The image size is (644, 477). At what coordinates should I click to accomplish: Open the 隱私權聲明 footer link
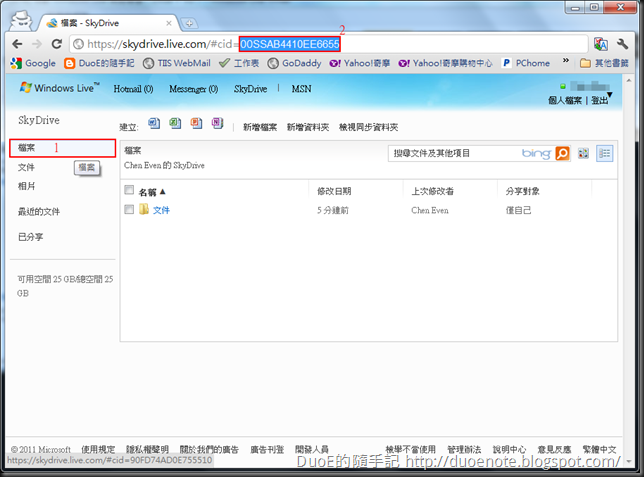pyautogui.click(x=147, y=449)
